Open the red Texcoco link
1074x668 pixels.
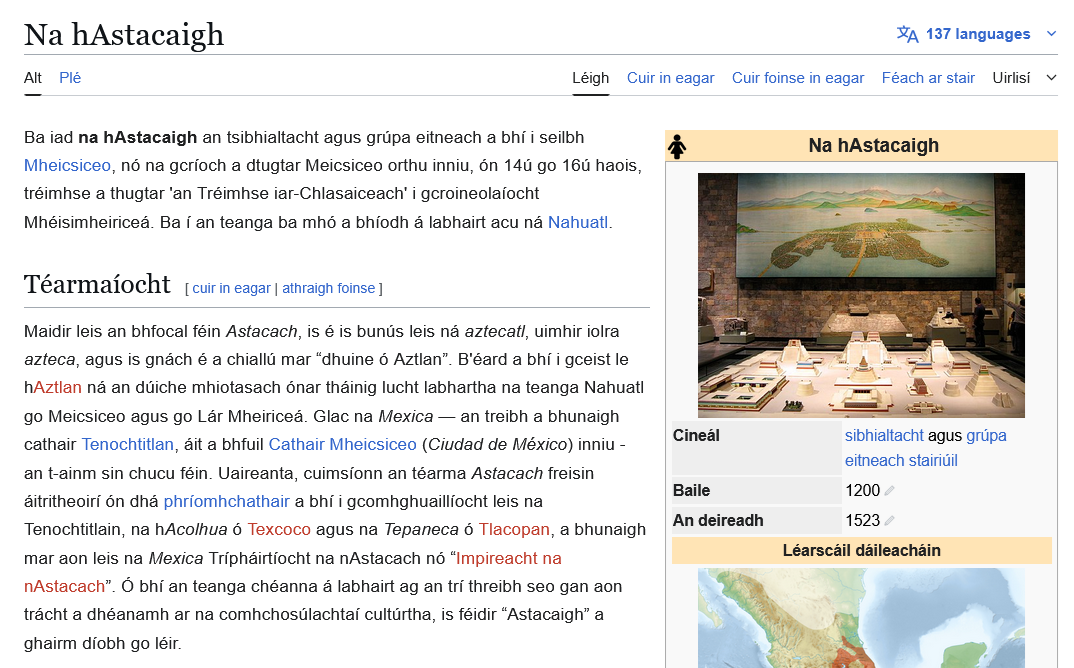(279, 529)
